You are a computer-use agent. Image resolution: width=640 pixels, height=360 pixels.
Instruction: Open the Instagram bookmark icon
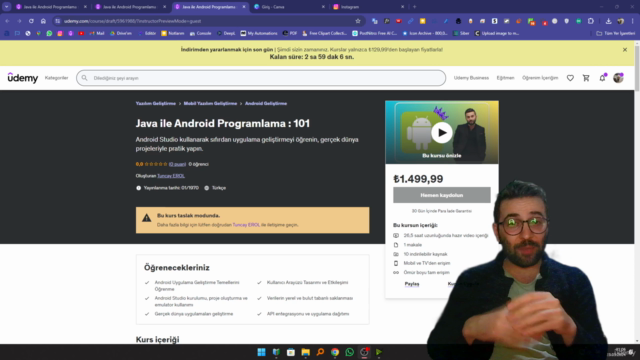pyautogui.click(x=60, y=33)
